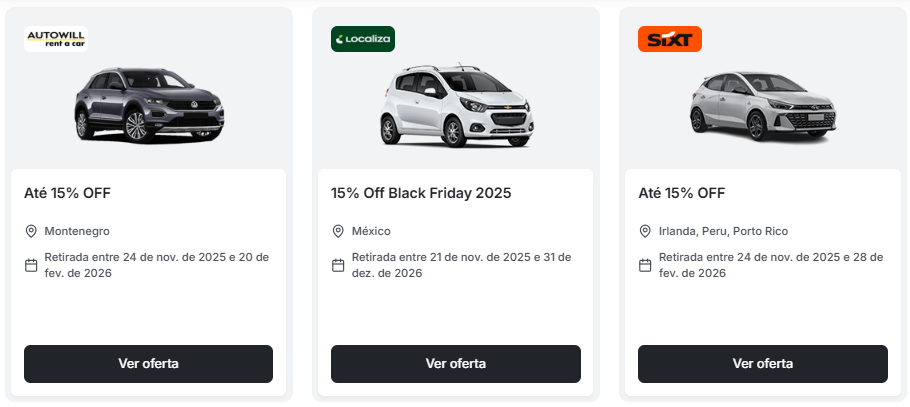Viewport: 910px width, 407px height.
Task: Click the silver Hyundai car picture
Action: click(x=762, y=105)
